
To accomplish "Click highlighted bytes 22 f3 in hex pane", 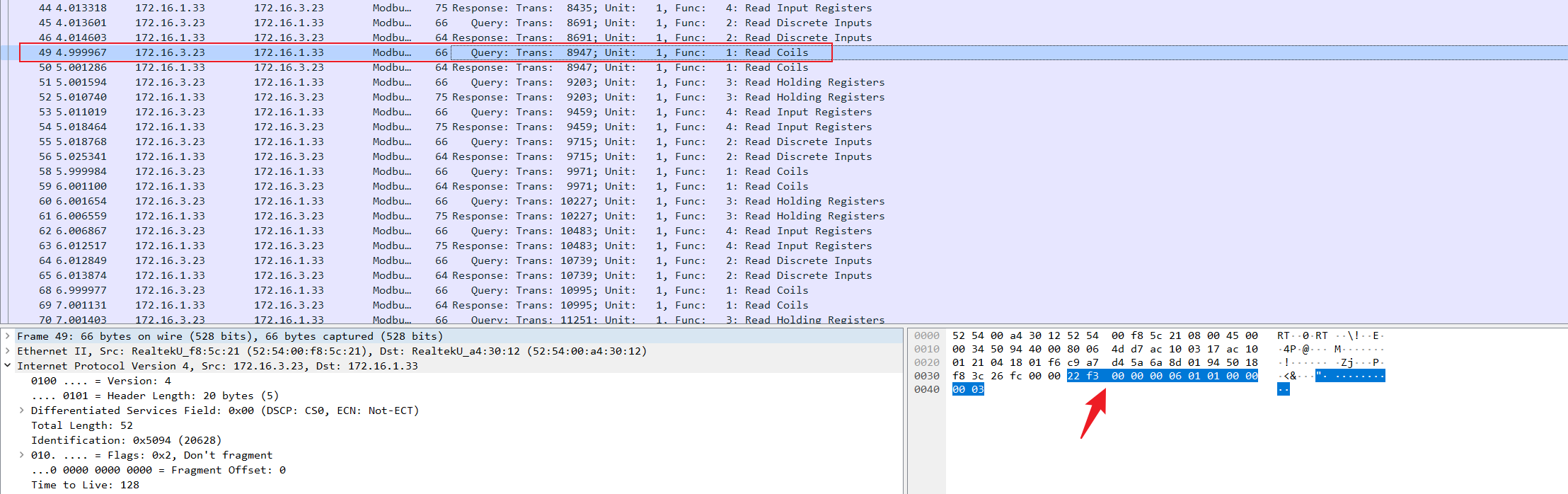I will (x=1083, y=376).
